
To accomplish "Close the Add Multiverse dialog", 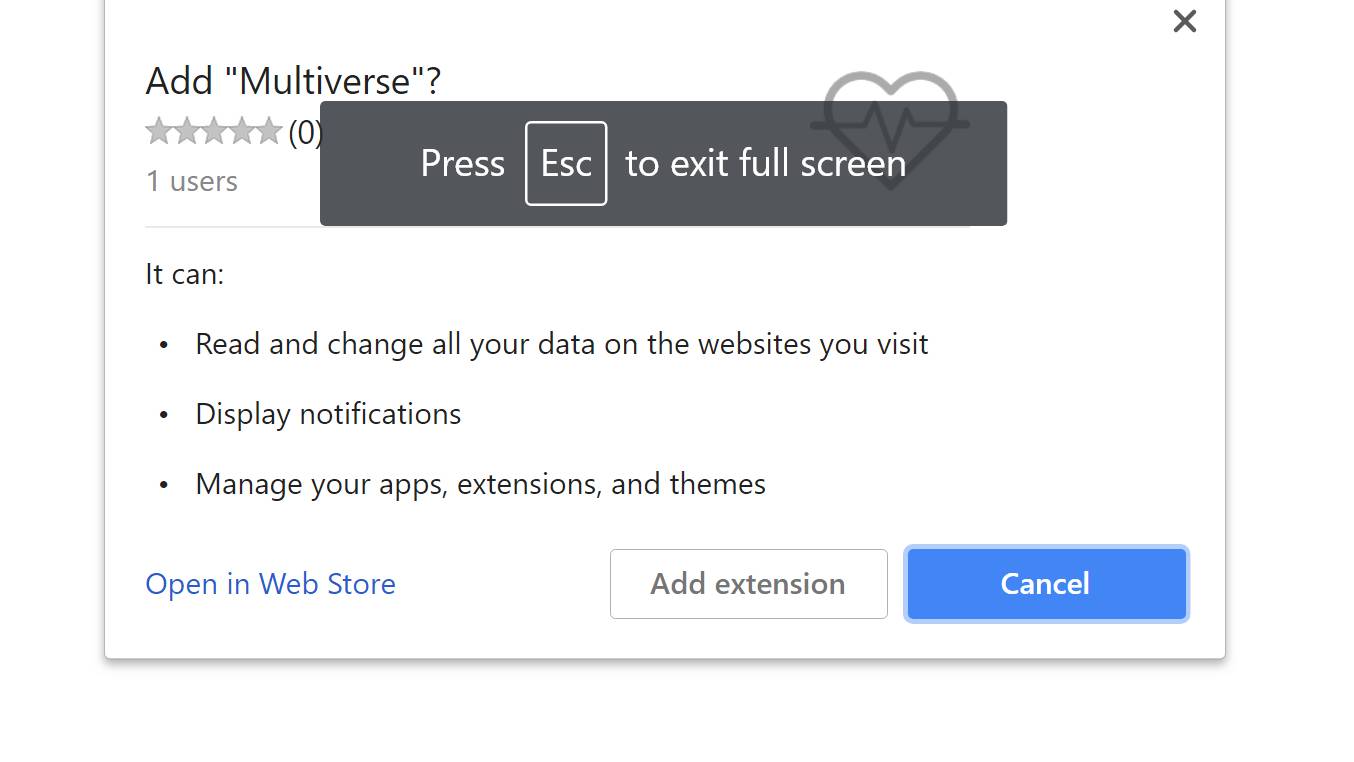I will point(1184,21).
